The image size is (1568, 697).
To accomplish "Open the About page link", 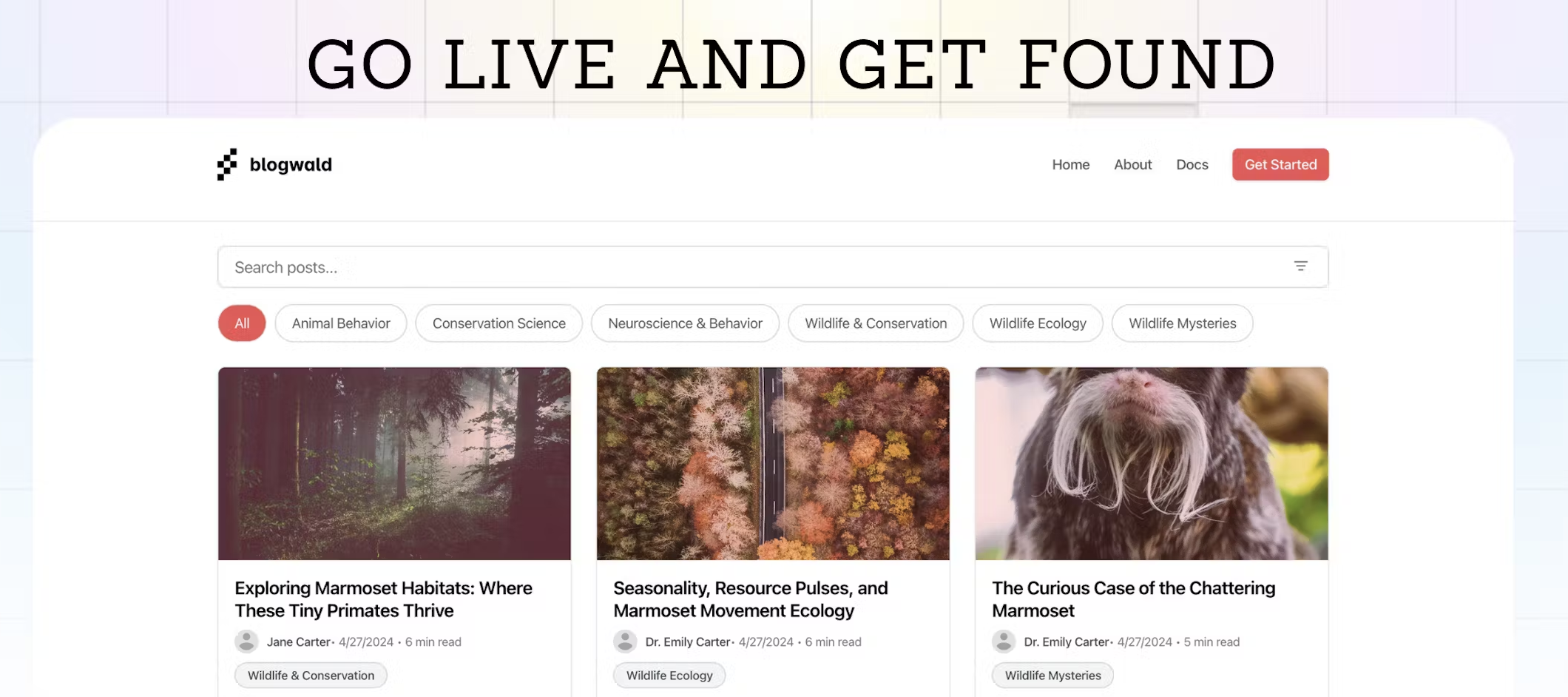I will tap(1132, 164).
